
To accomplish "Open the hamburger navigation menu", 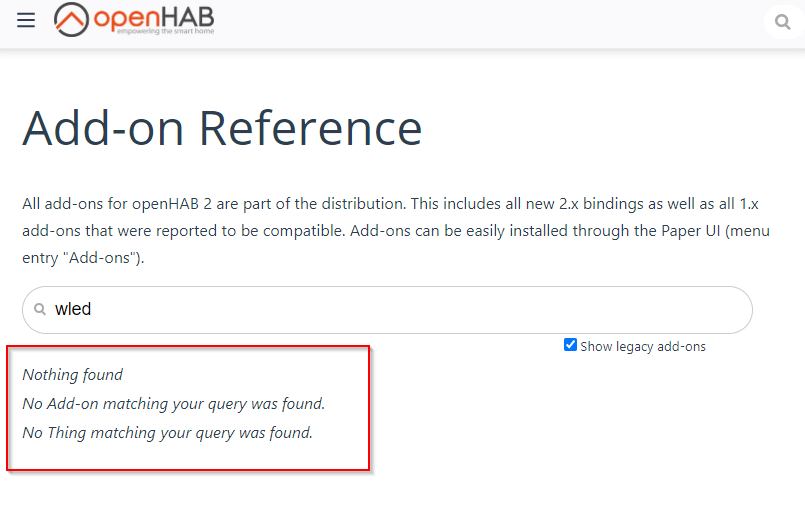I will 26,20.
